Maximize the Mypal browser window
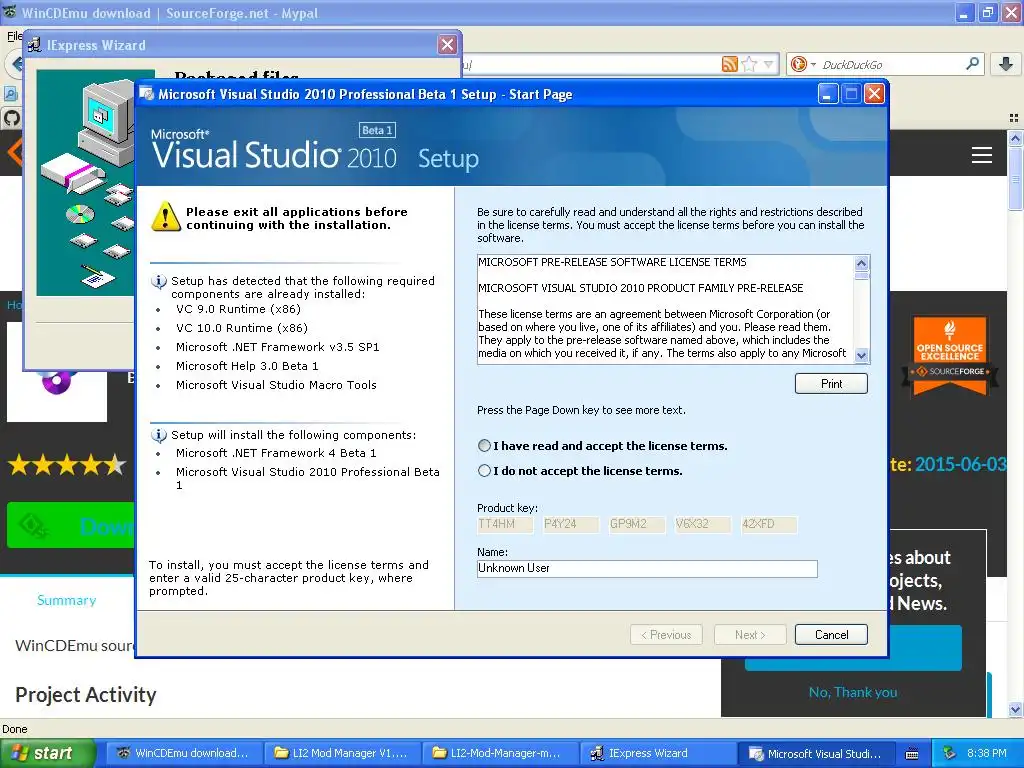Screen dimensions: 1024x768 click(988, 12)
